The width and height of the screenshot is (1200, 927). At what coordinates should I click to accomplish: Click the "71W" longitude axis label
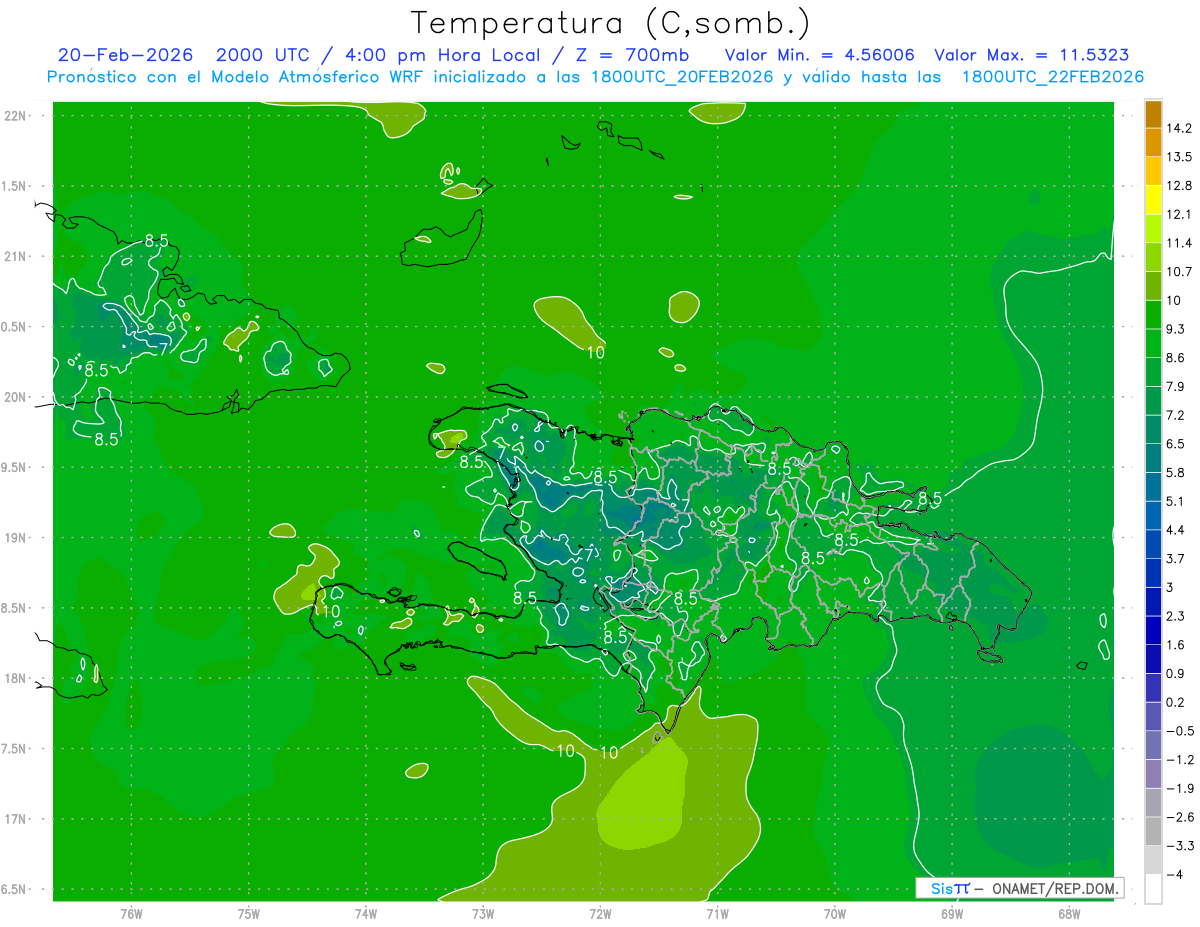[717, 914]
